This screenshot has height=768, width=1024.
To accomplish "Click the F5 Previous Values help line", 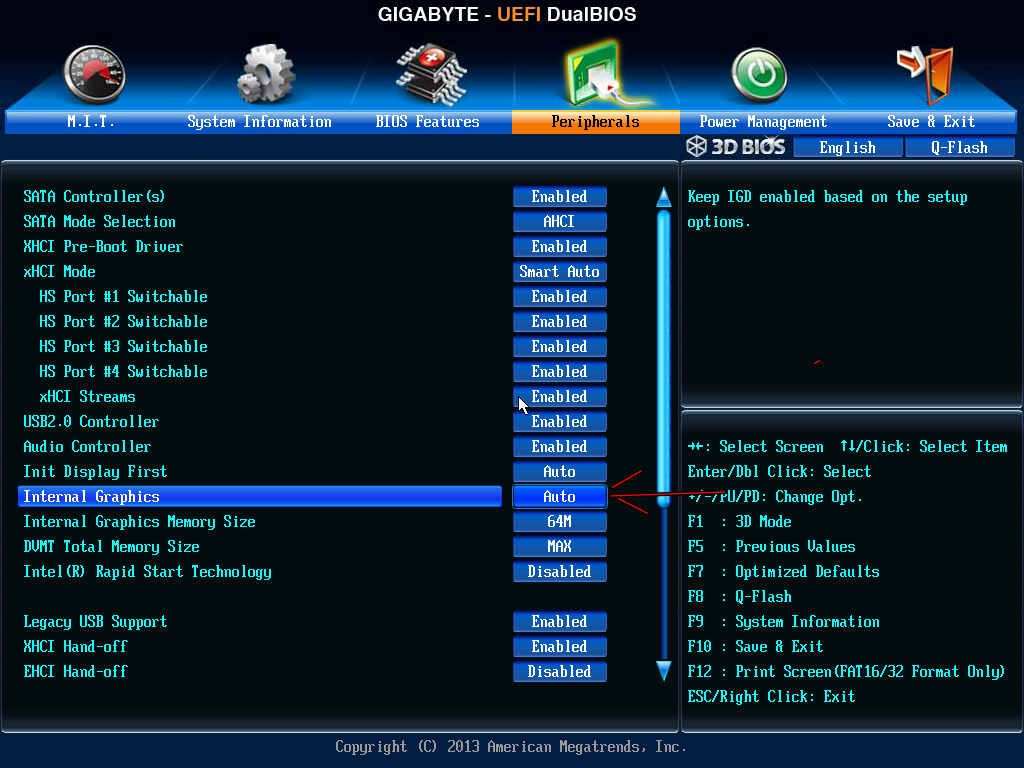I will point(771,547).
